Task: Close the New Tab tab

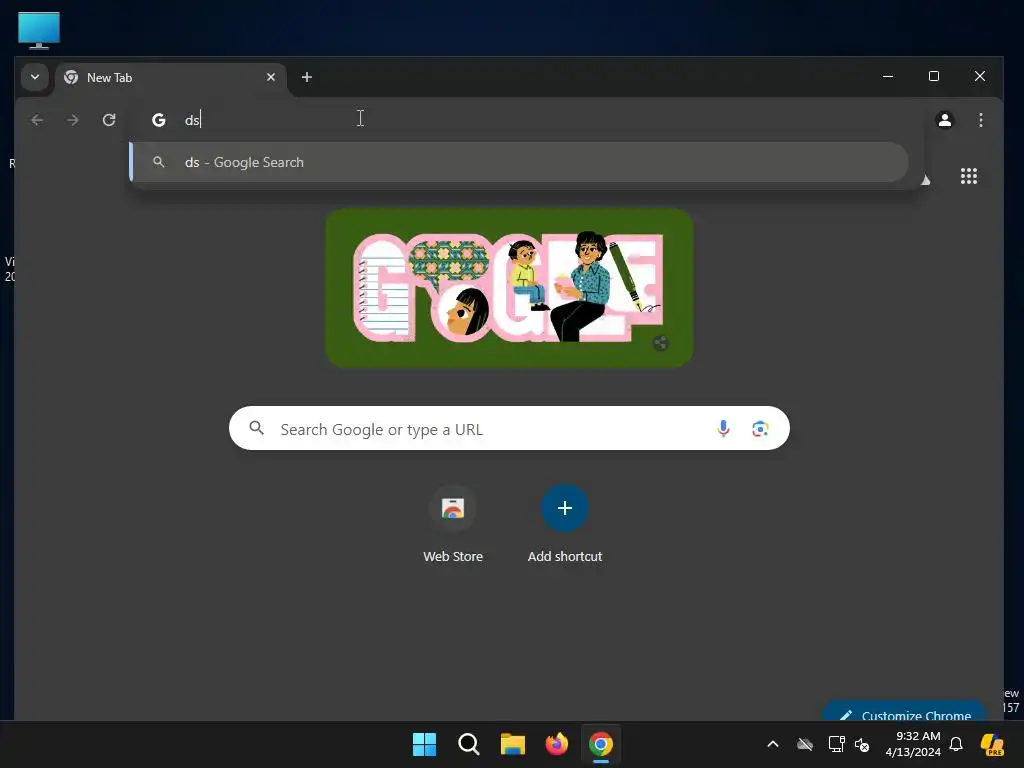Action: coord(271,77)
